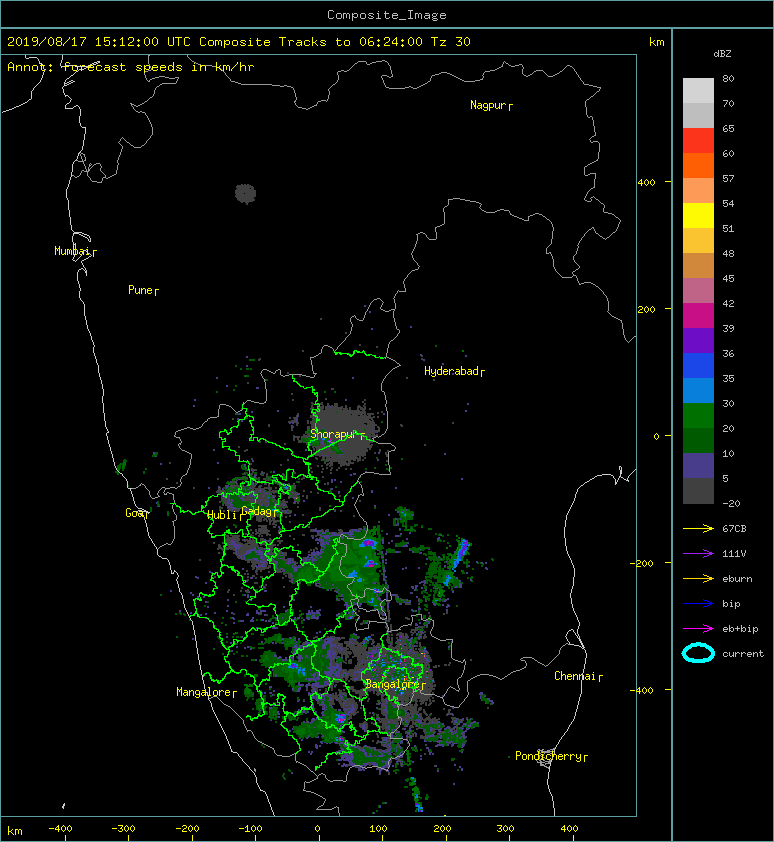Click the -100 tick on horizontal axis
The height and width of the screenshot is (842, 774).
pyautogui.click(x=250, y=829)
